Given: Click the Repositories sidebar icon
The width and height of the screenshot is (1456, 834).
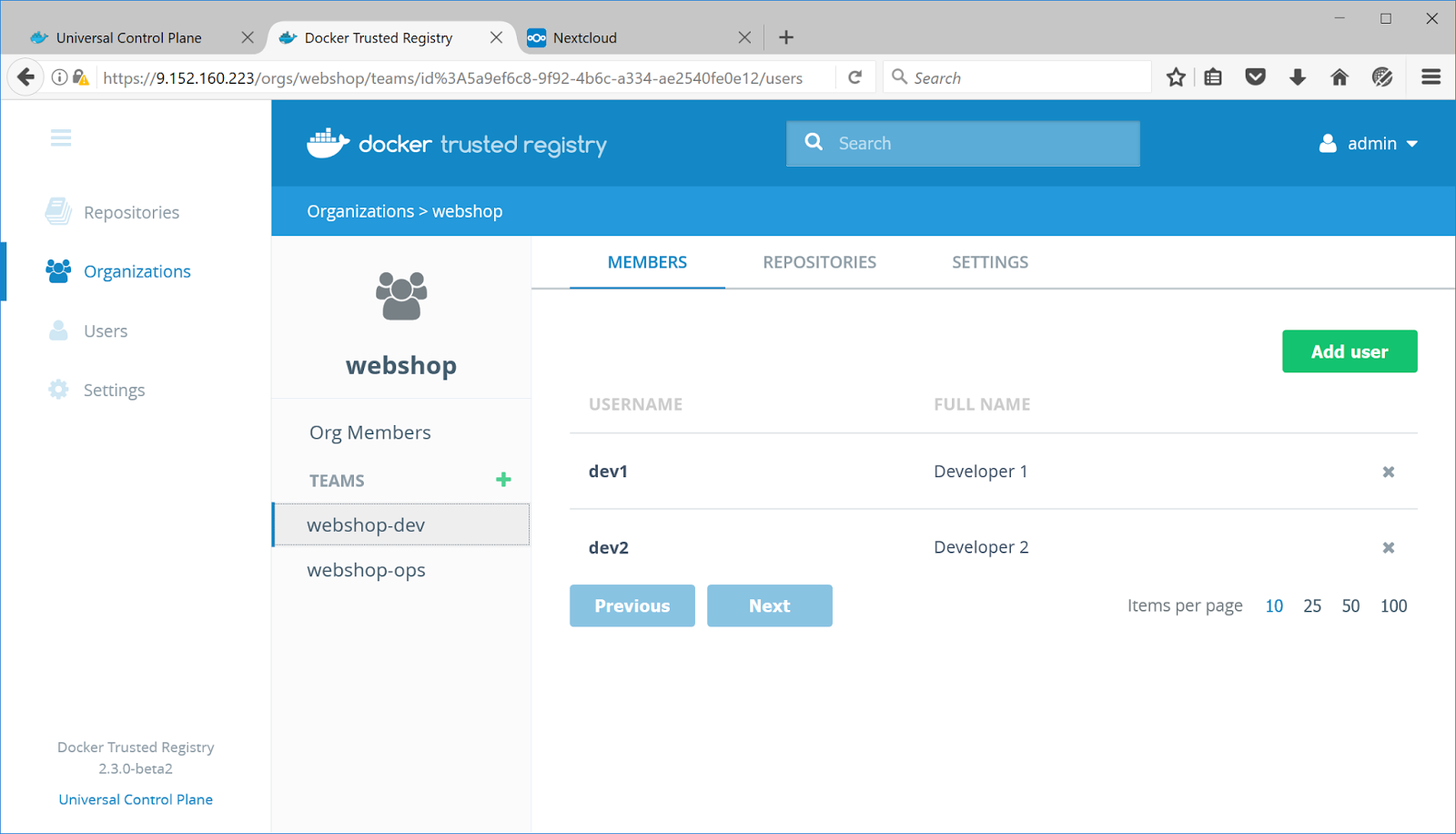Looking at the screenshot, I should point(58,211).
